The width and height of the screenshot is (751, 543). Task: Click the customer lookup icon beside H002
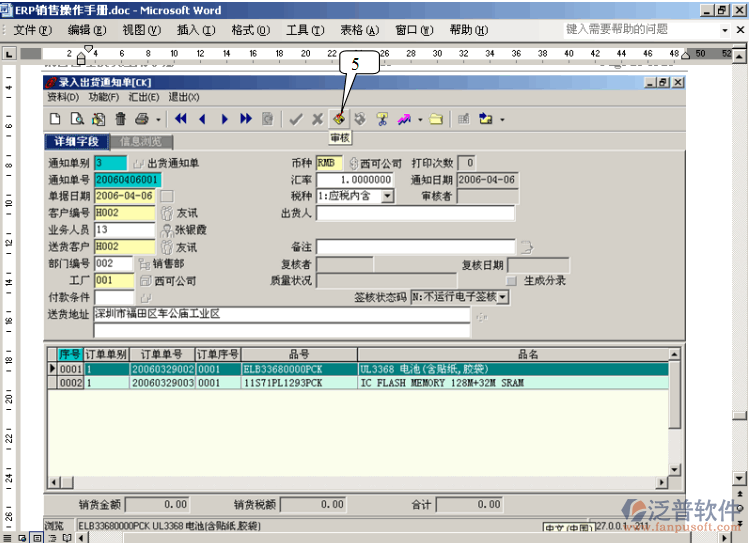[166, 213]
